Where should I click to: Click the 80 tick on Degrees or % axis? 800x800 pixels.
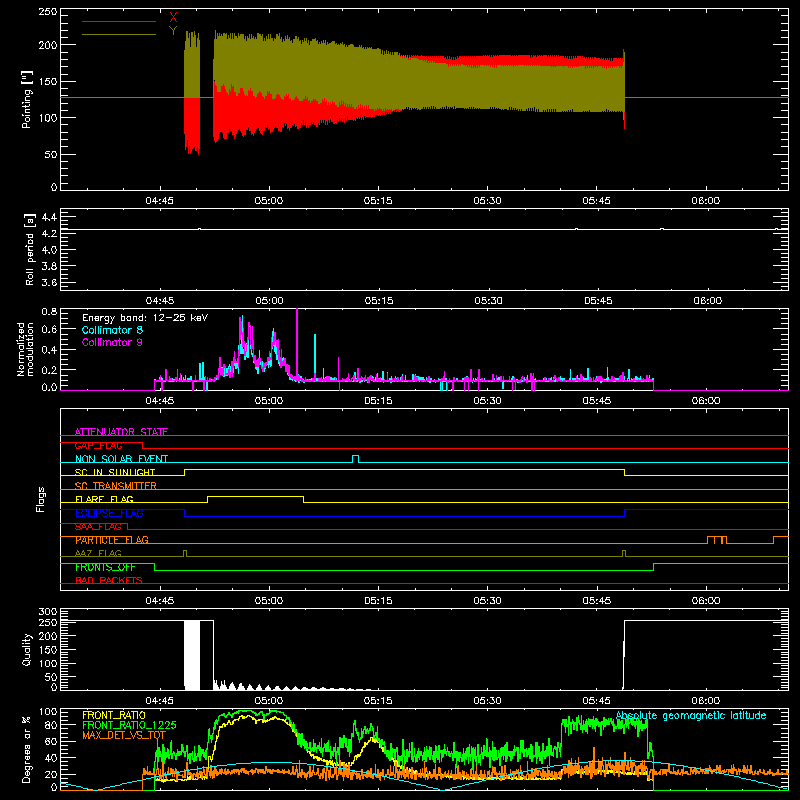pyautogui.click(x=51, y=725)
